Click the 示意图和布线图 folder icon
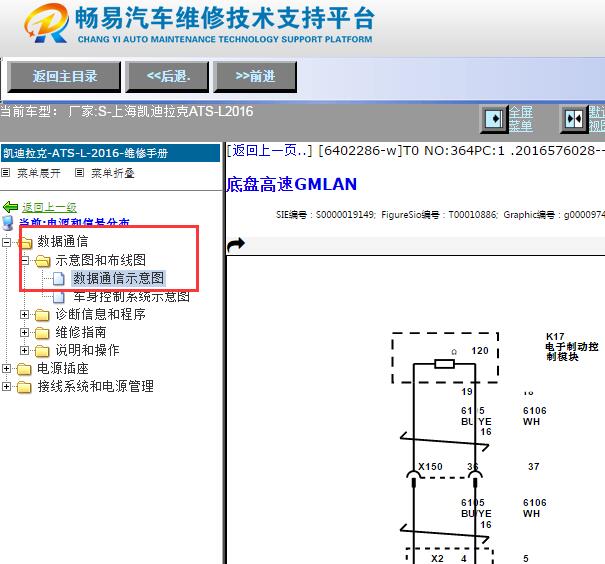 click(x=42, y=261)
